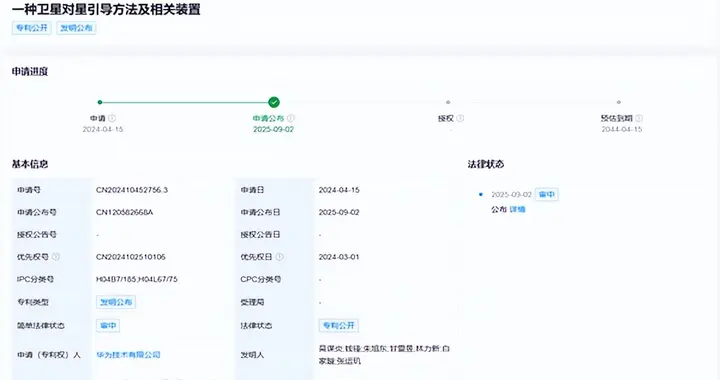
Task: Click the IPC分类号 field label
Action: [x=35, y=279]
